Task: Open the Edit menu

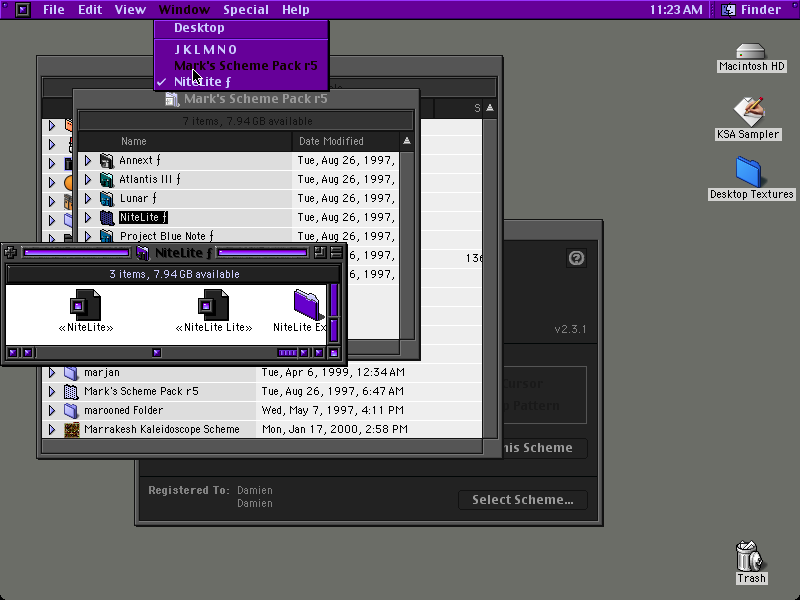Action: [90, 10]
